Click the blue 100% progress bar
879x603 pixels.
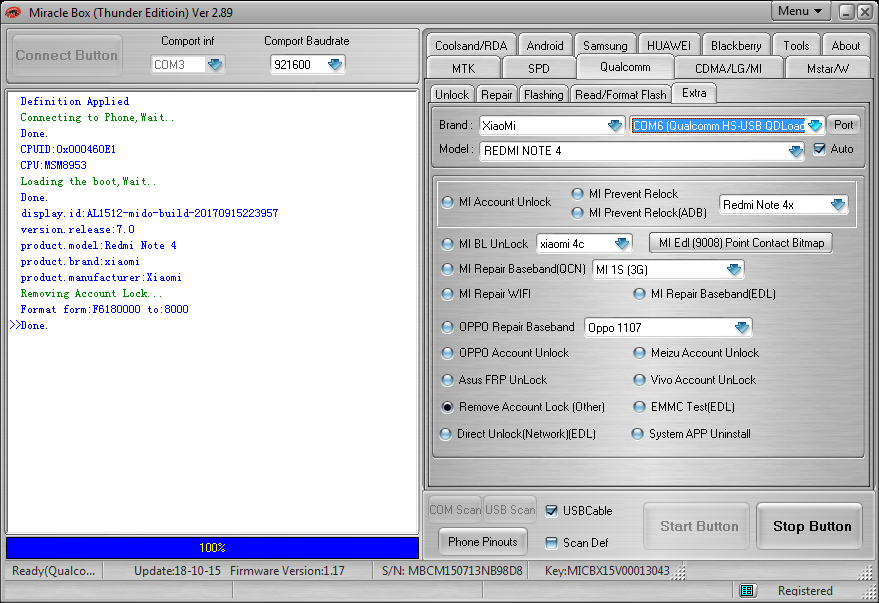pos(212,548)
